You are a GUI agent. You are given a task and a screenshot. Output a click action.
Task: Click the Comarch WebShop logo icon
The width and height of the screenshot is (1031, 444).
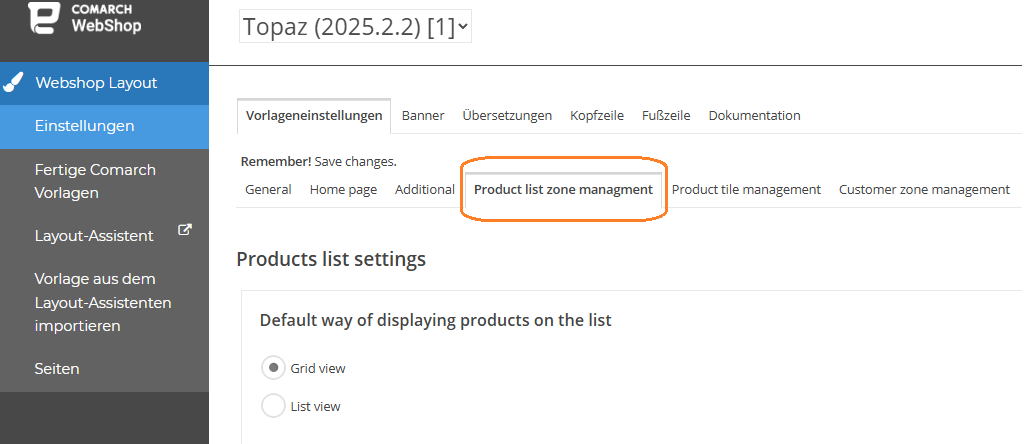point(45,17)
